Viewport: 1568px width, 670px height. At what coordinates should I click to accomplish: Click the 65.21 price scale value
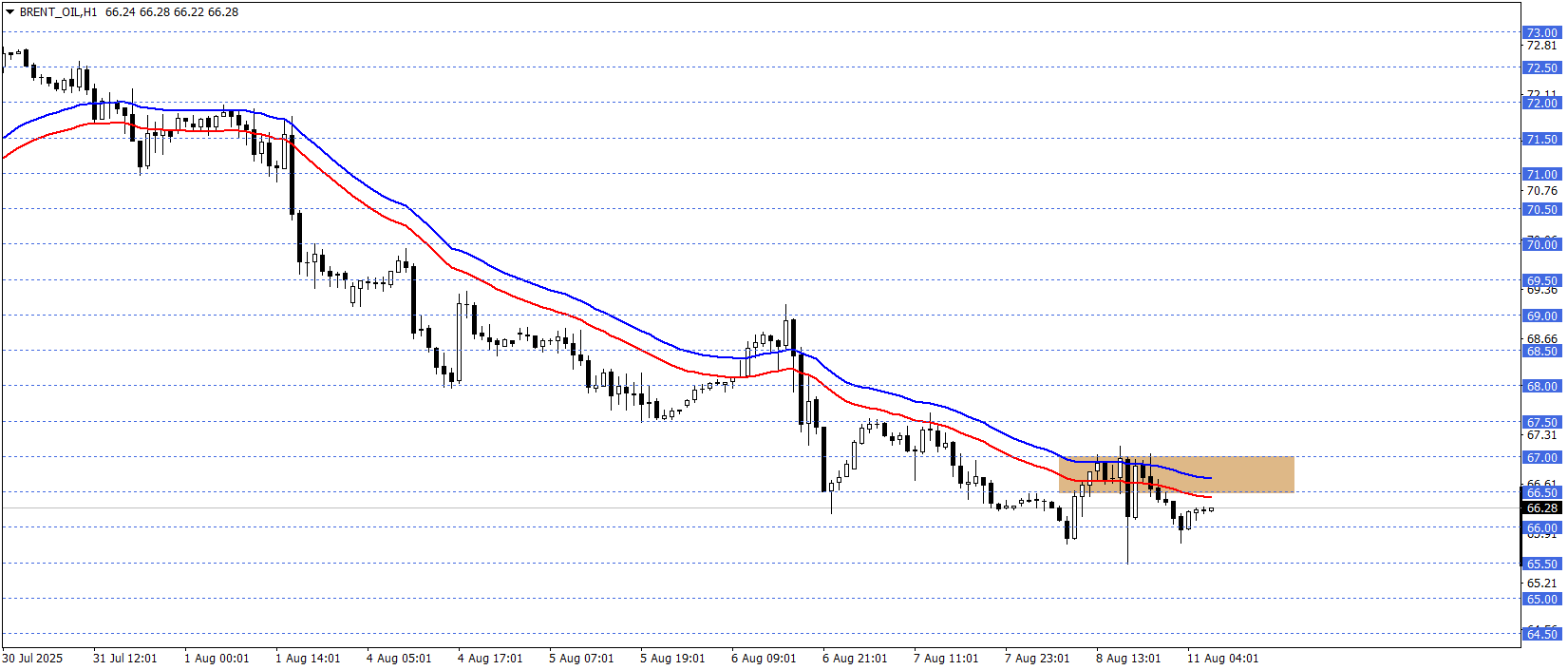(1542, 584)
